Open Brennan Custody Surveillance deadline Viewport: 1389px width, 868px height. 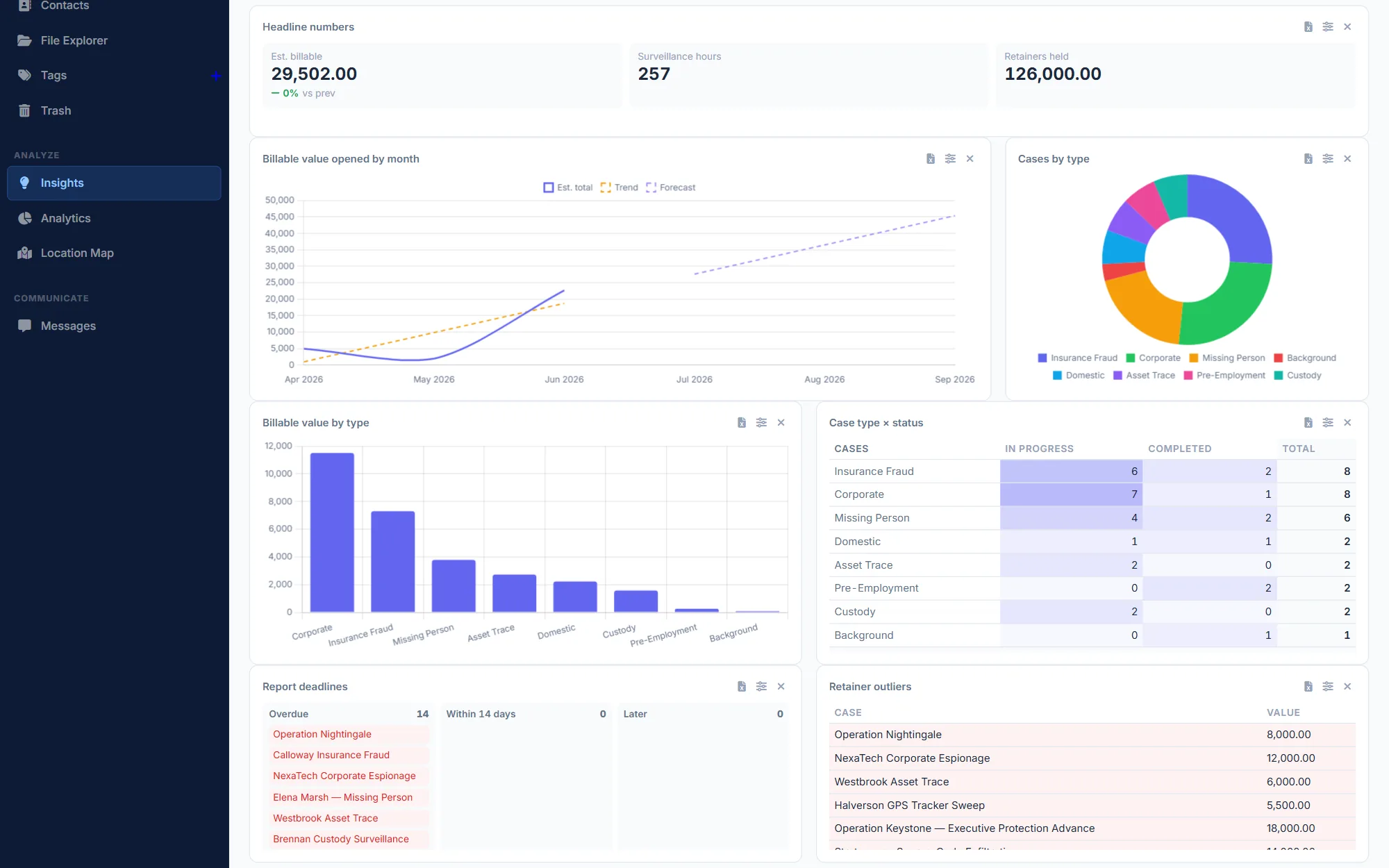[347, 839]
